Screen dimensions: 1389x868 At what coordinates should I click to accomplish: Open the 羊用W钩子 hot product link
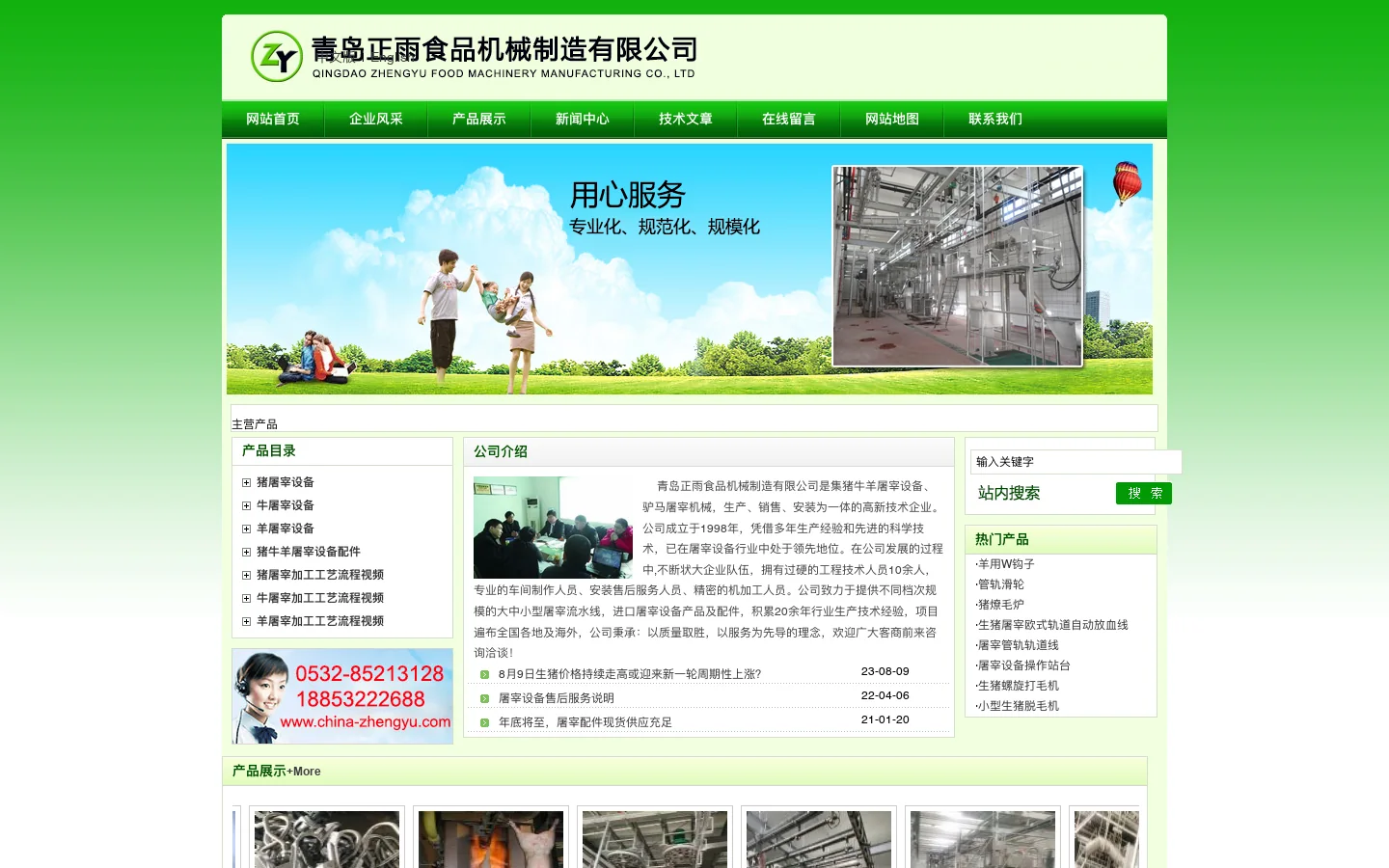1005,564
